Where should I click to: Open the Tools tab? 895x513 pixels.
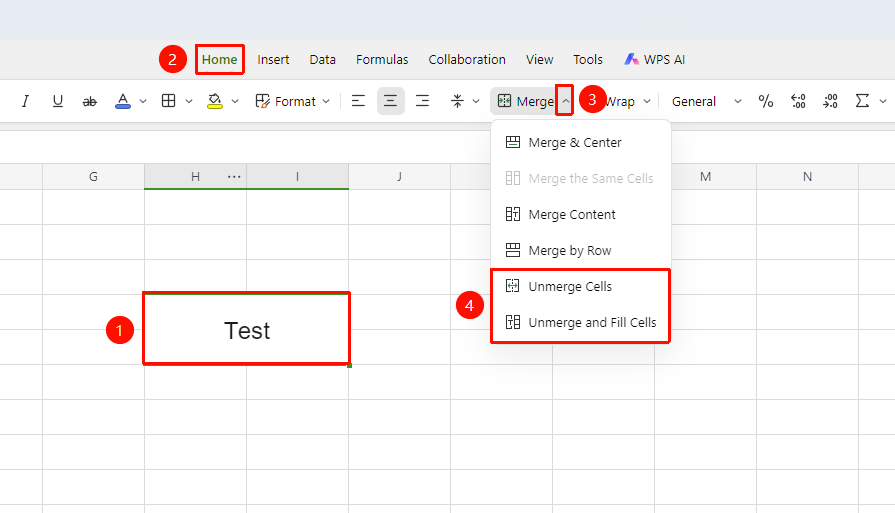(x=588, y=59)
